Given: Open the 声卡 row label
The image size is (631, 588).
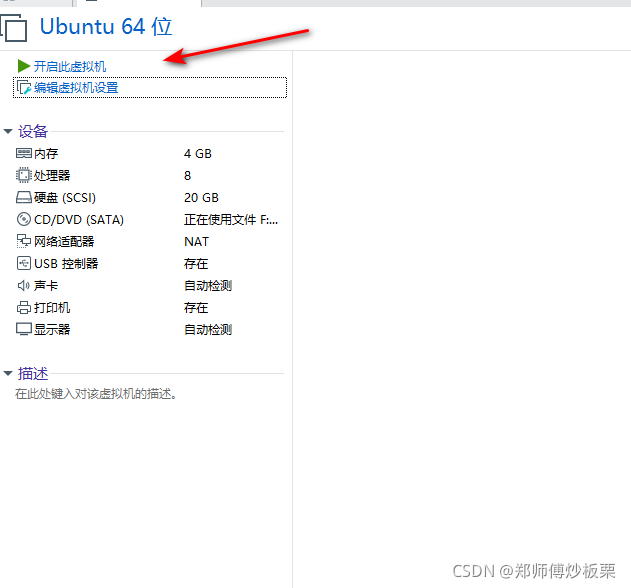Looking at the screenshot, I should click(x=46, y=285).
